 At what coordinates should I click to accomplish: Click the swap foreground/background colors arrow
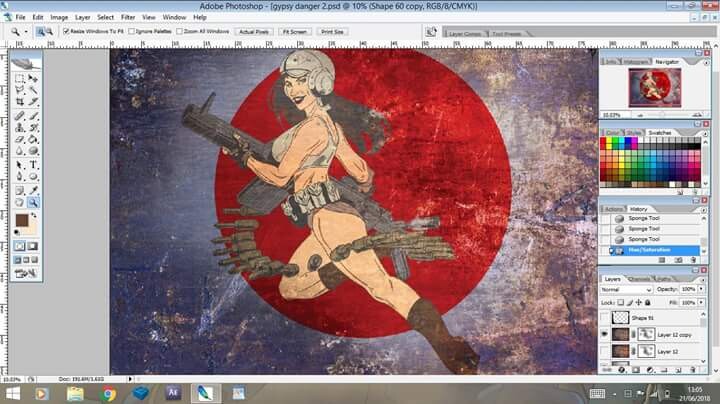coord(34,215)
